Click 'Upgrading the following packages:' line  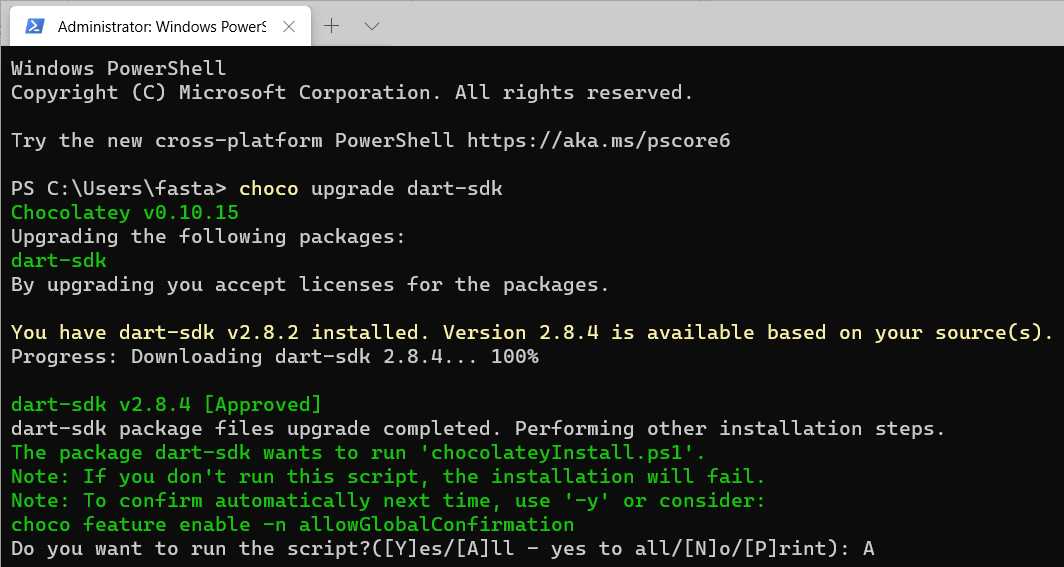coord(208,237)
